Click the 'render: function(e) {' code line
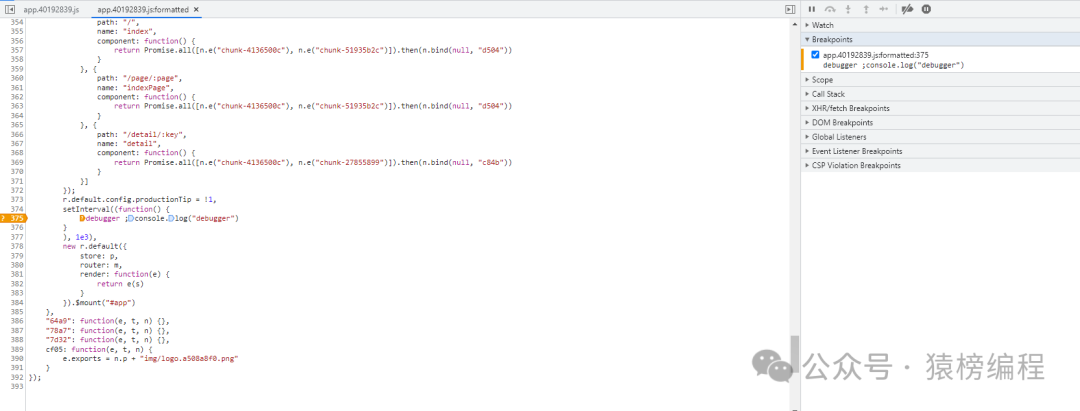 [x=125, y=274]
